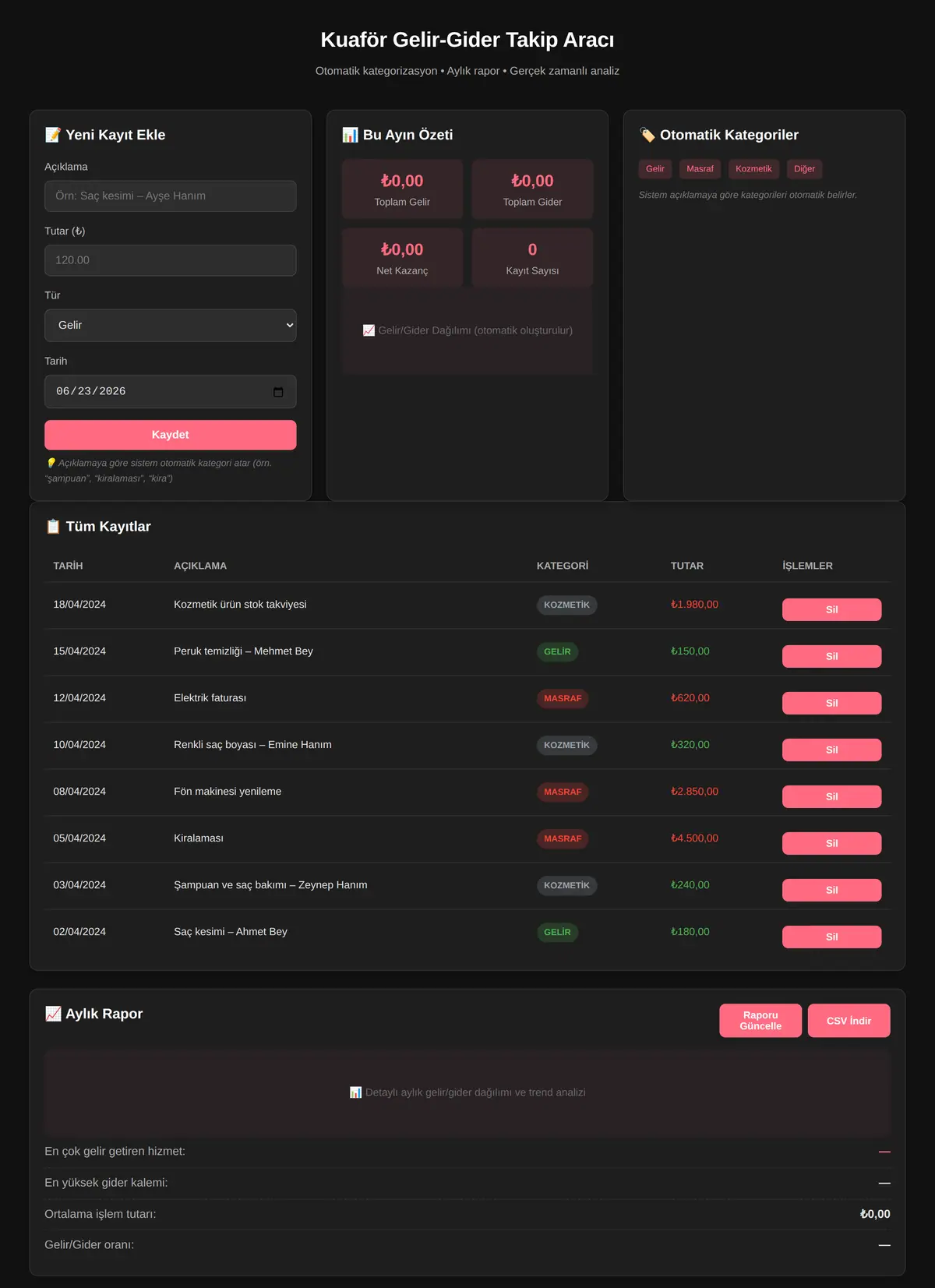The image size is (935, 1288).
Task: Delete the Kozmetik ürün stok takviyesi record
Action: (x=831, y=610)
